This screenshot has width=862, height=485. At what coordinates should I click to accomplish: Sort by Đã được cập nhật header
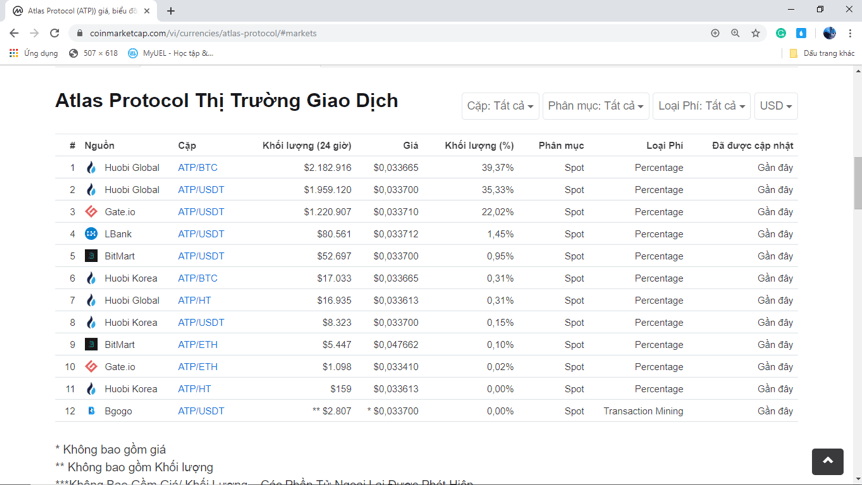pyautogui.click(x=753, y=146)
